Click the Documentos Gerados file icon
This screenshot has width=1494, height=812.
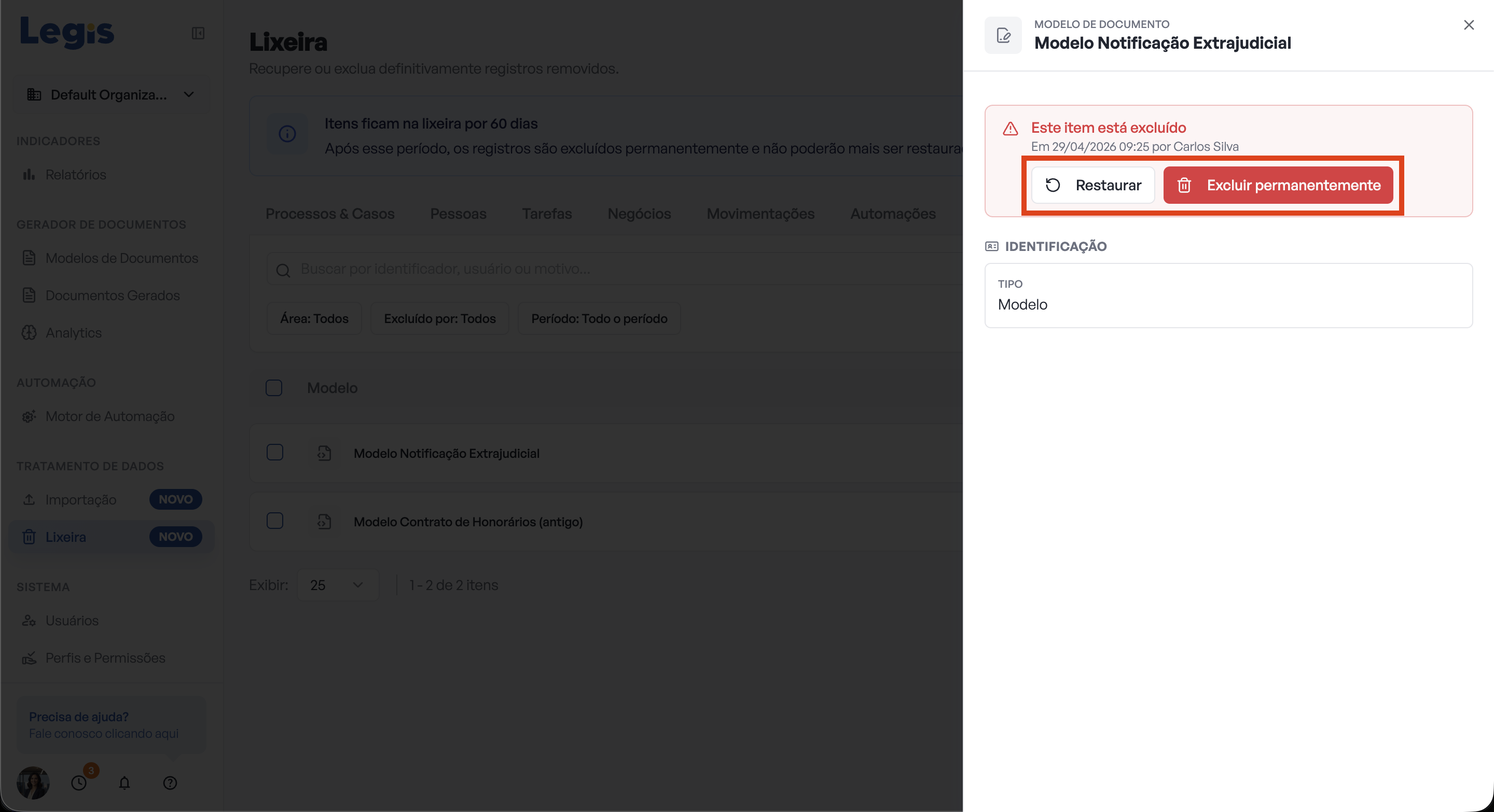click(x=29, y=295)
